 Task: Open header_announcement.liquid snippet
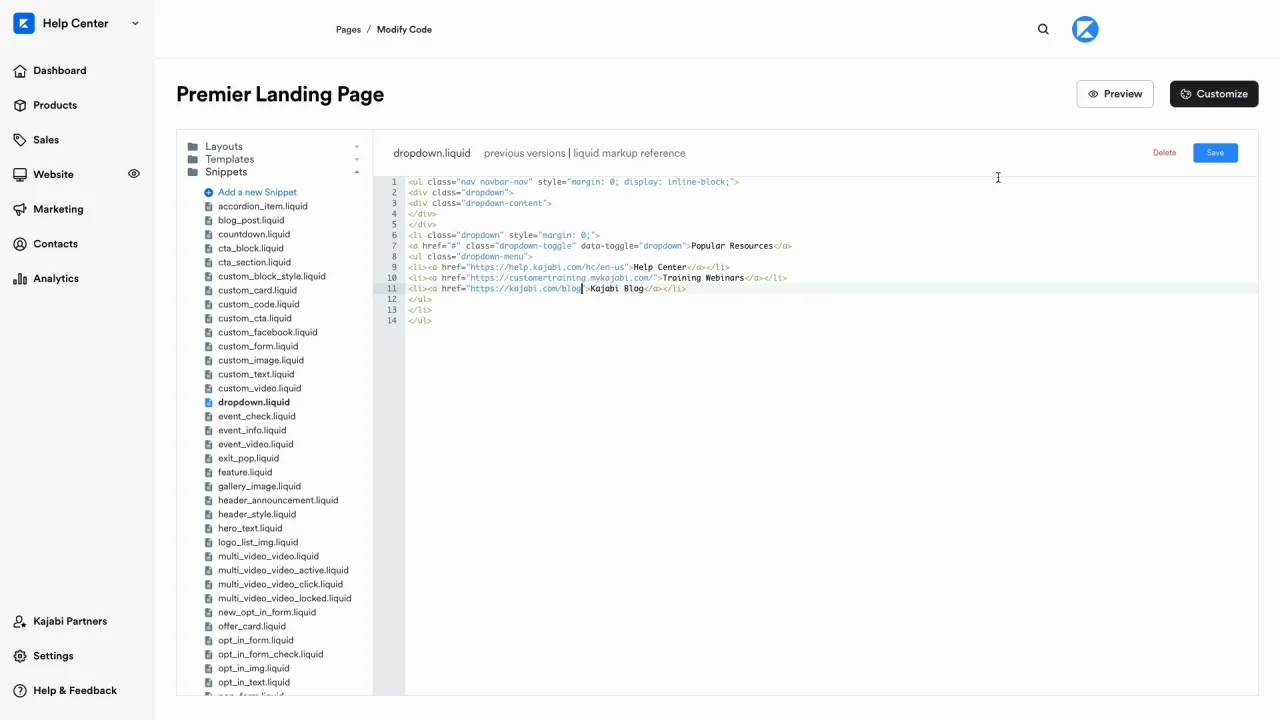coord(278,501)
